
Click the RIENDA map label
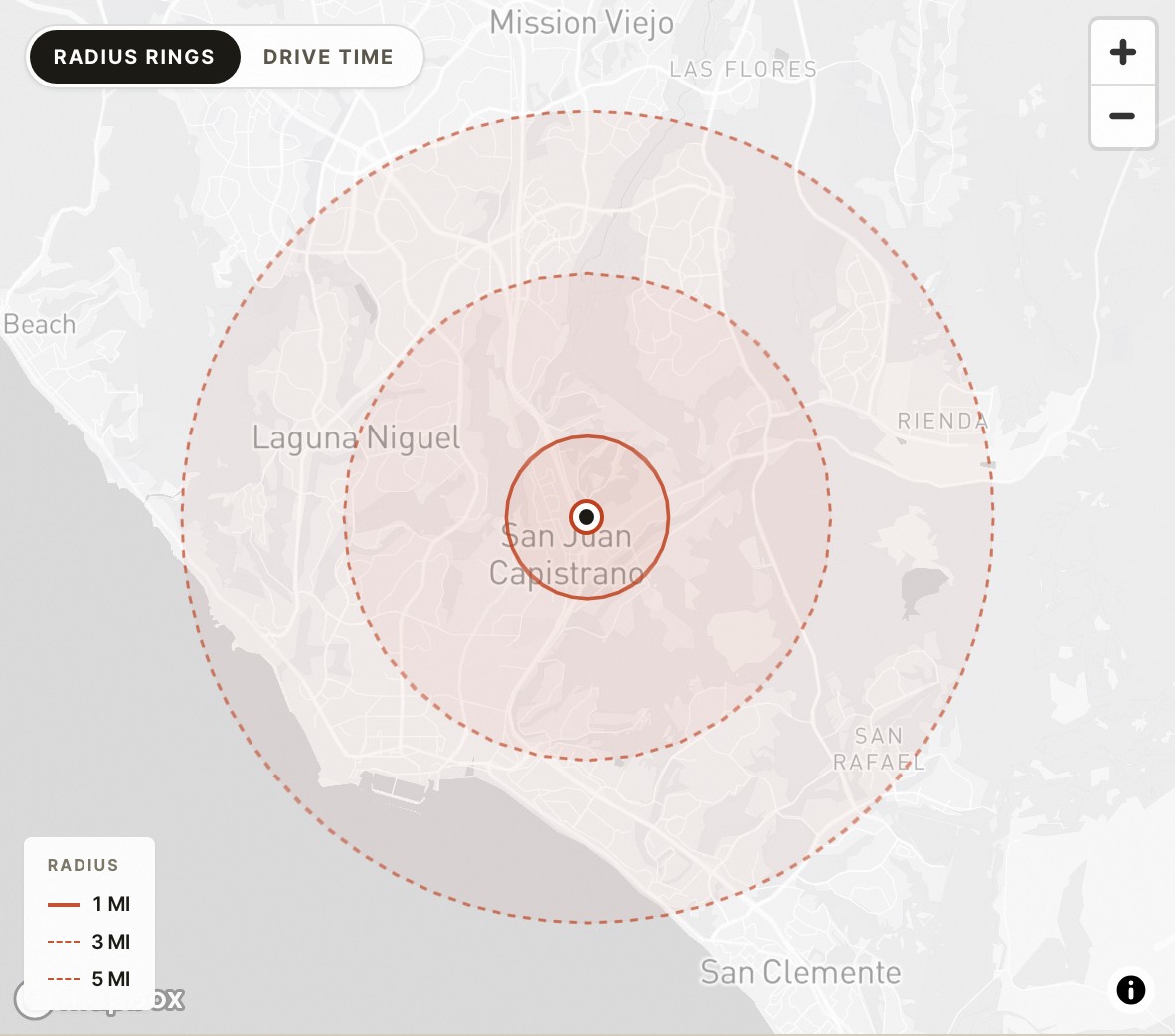tap(942, 421)
